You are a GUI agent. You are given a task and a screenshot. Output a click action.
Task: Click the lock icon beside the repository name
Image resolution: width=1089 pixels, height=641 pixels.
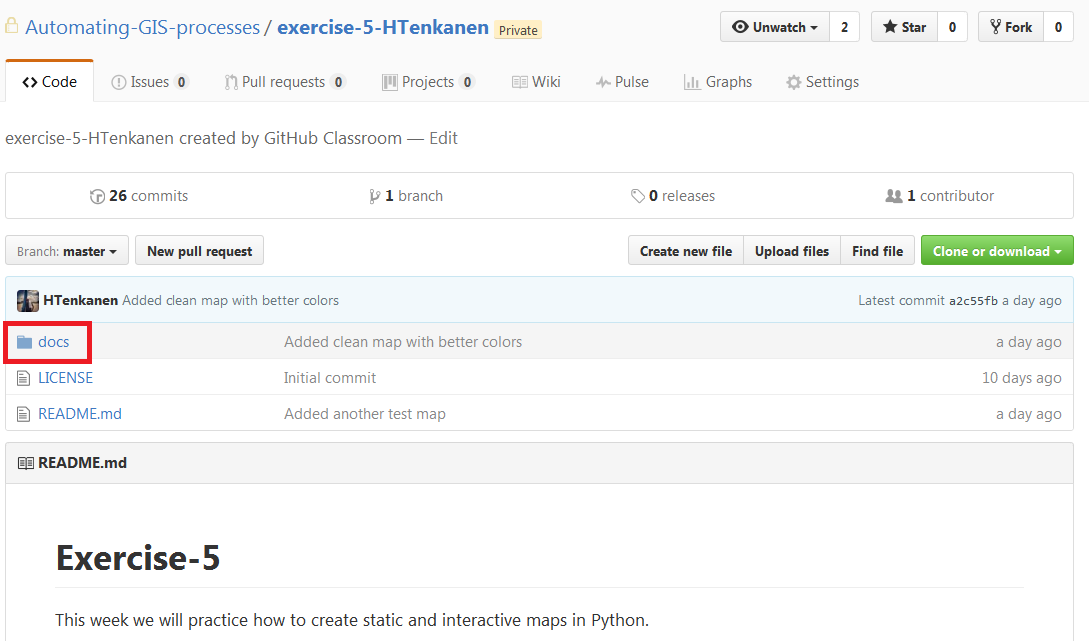[x=12, y=26]
